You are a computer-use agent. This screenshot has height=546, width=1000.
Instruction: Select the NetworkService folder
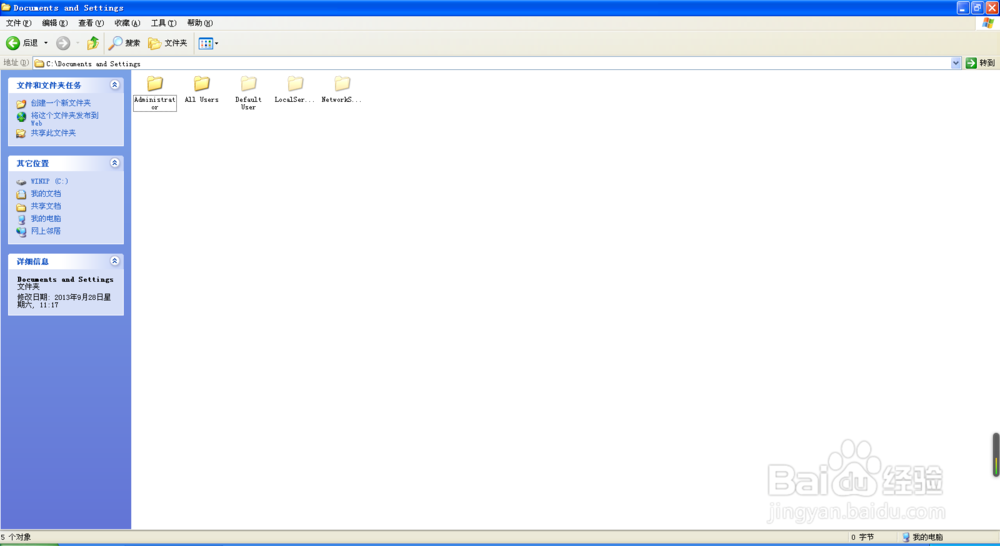(x=342, y=89)
